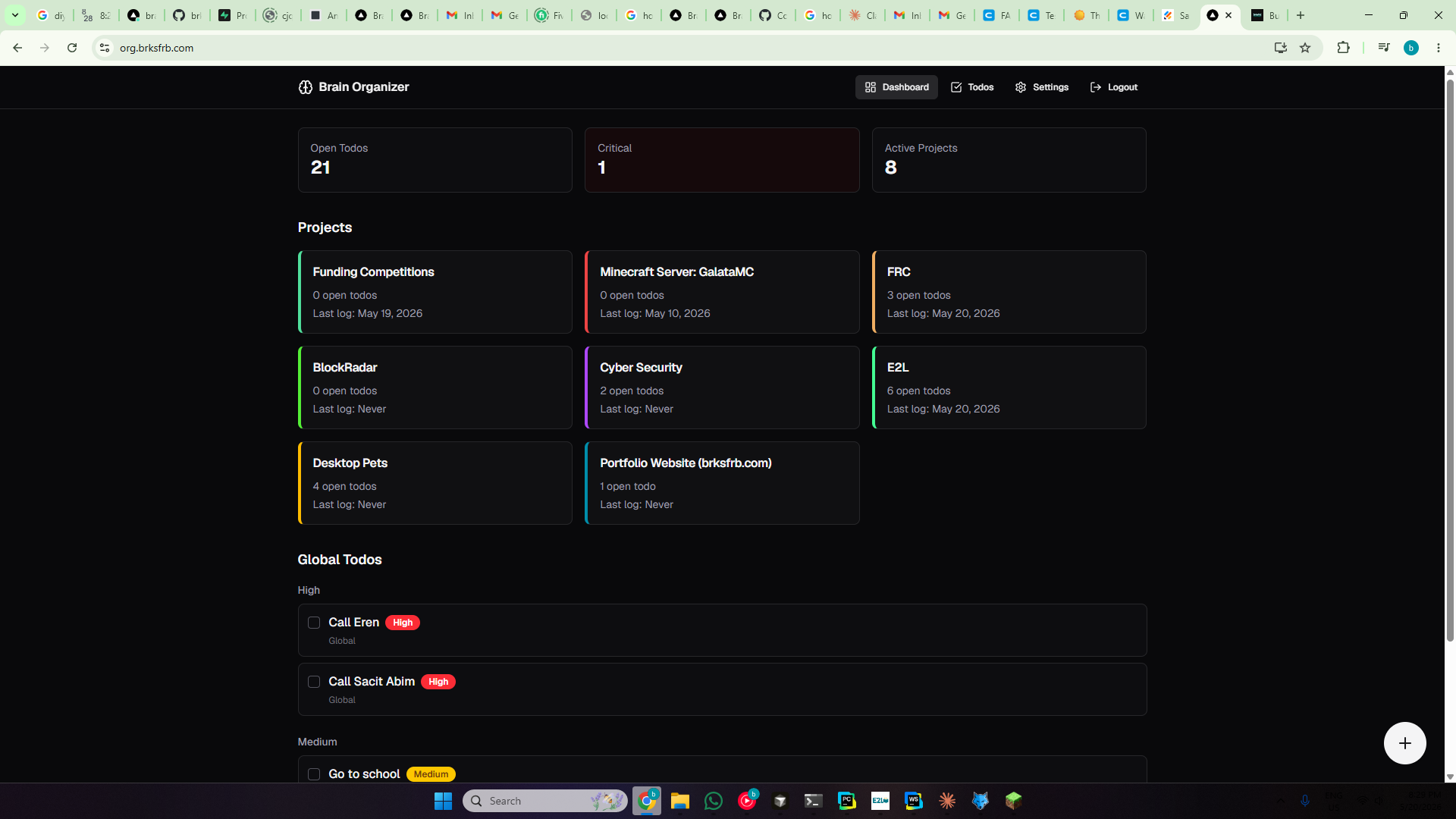Image resolution: width=1456 pixels, height=819 pixels.
Task: Open the Windows Start menu
Action: pos(443,801)
